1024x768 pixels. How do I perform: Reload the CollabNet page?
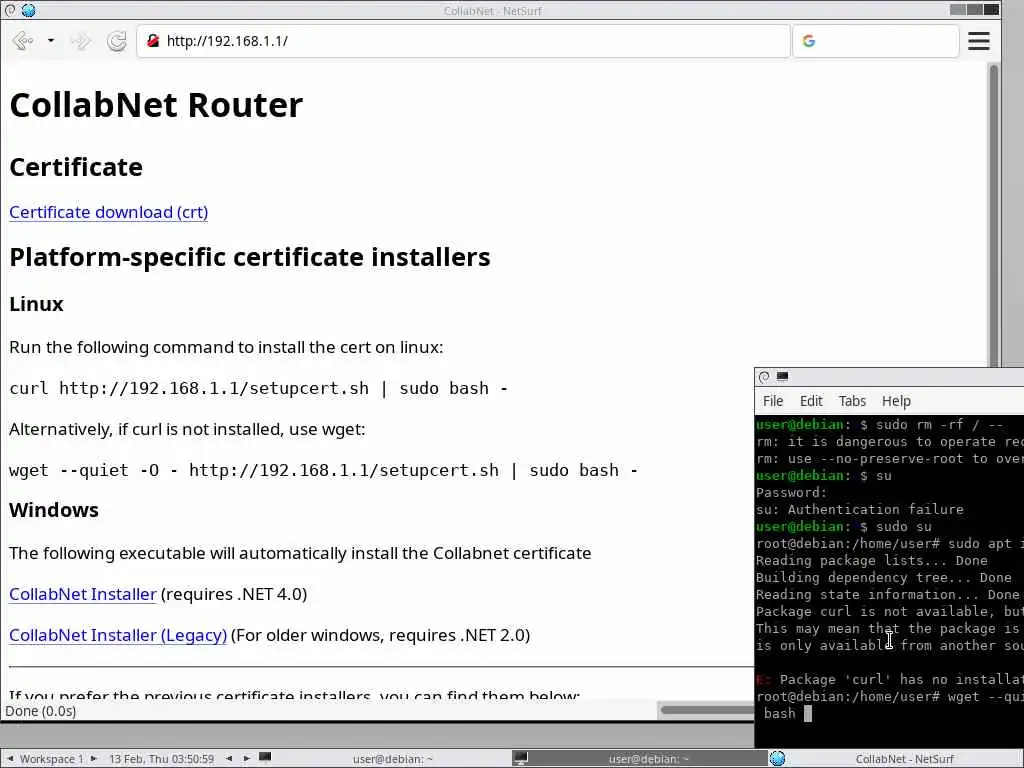pyautogui.click(x=117, y=41)
